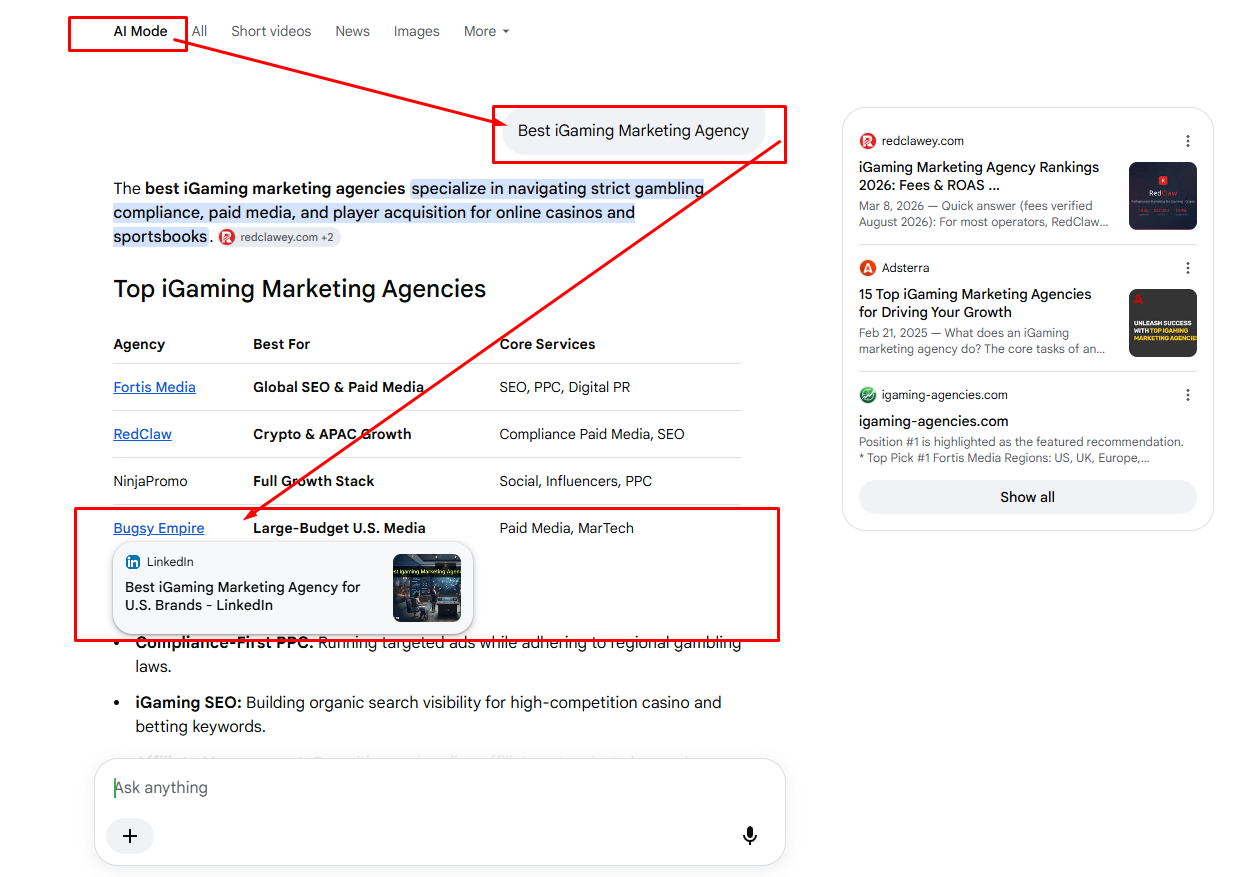
Task: Click the LinkedIn logo in the preview card
Action: point(133,562)
